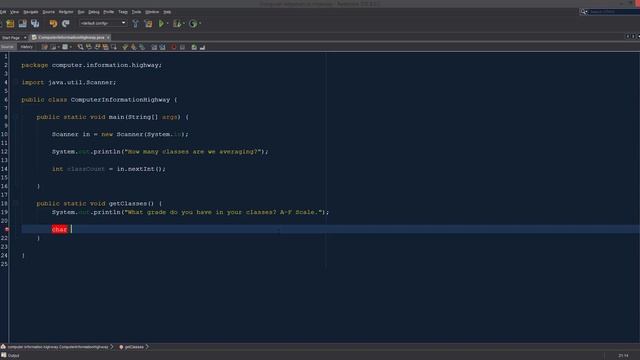The image size is (640, 360).
Task: Click the getClasses breadcrumb at bottom
Action: [134, 347]
